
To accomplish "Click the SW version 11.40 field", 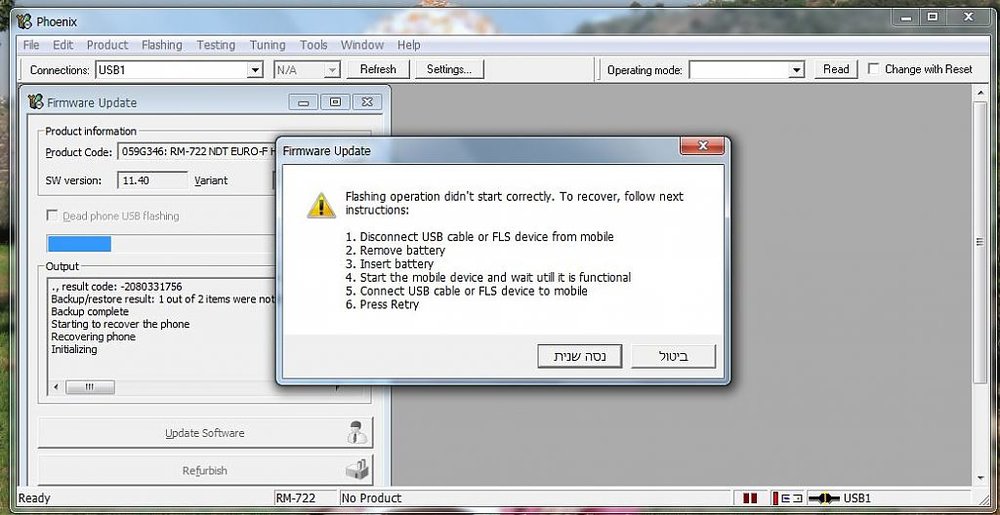I will point(152,180).
